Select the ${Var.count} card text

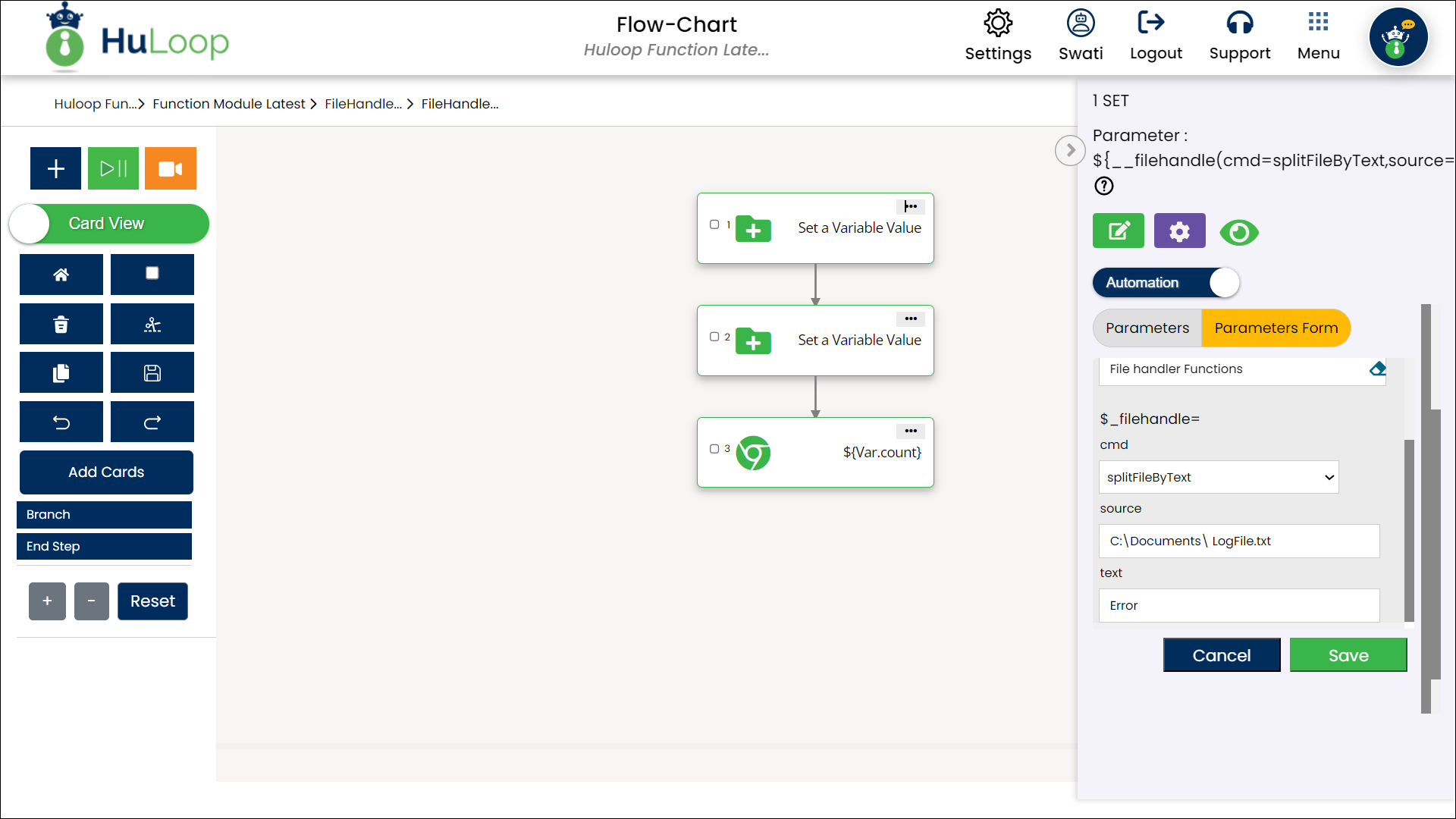[882, 453]
